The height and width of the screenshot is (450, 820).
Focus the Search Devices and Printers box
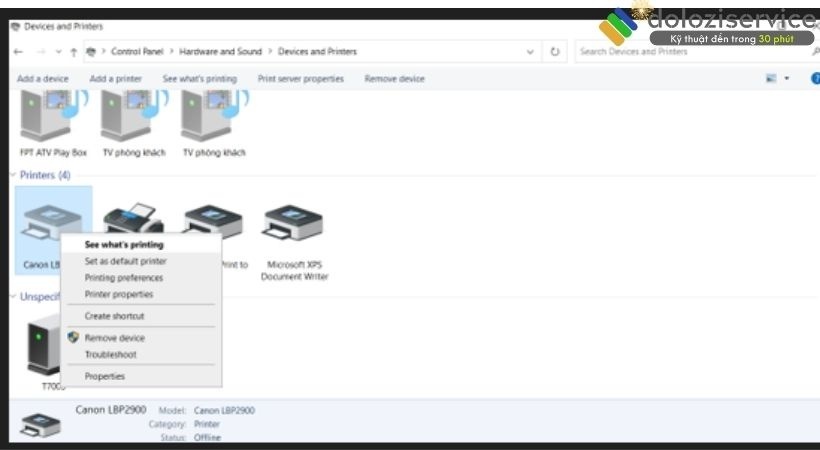tap(697, 52)
